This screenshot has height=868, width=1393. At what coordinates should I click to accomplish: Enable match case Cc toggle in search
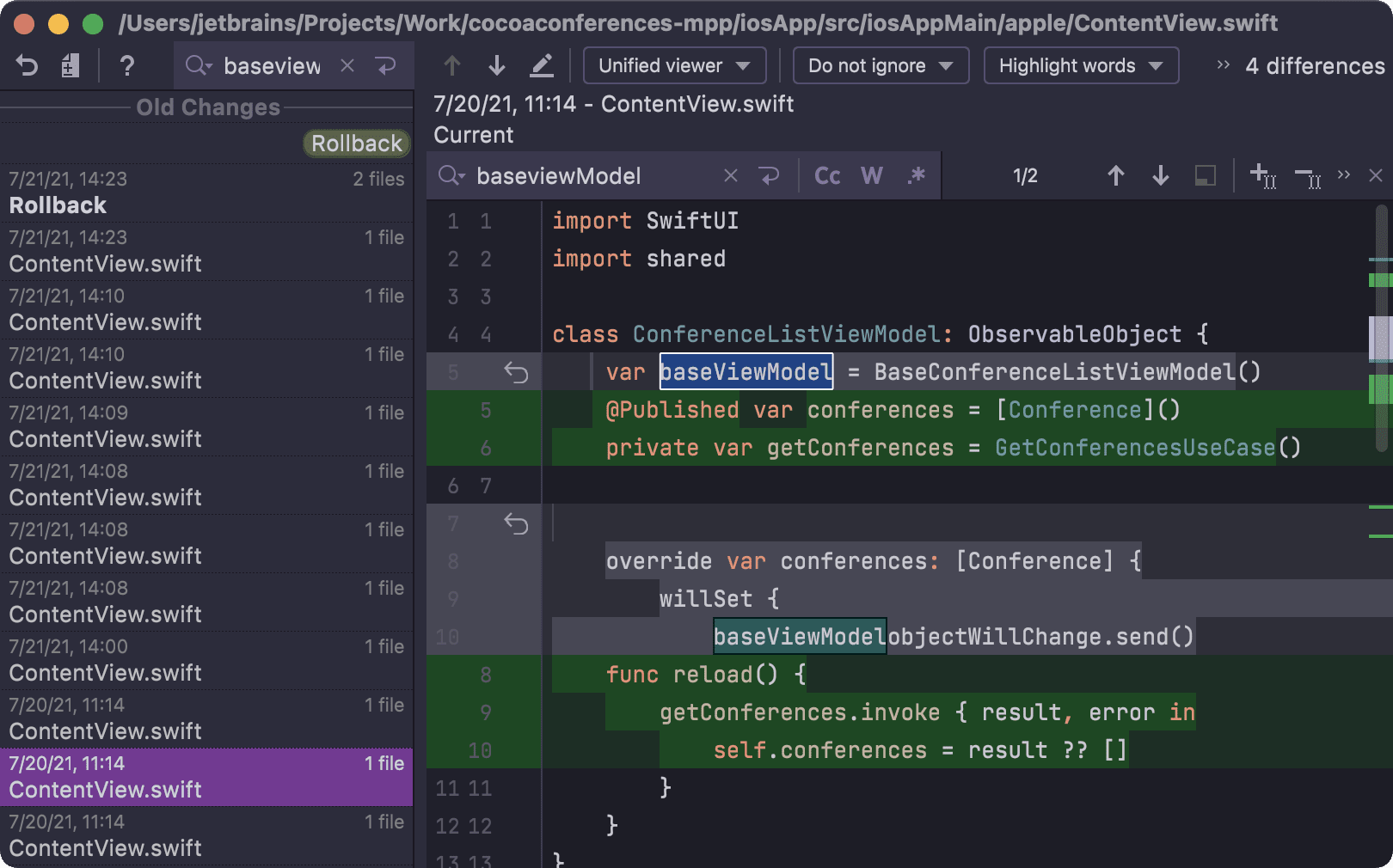click(825, 175)
